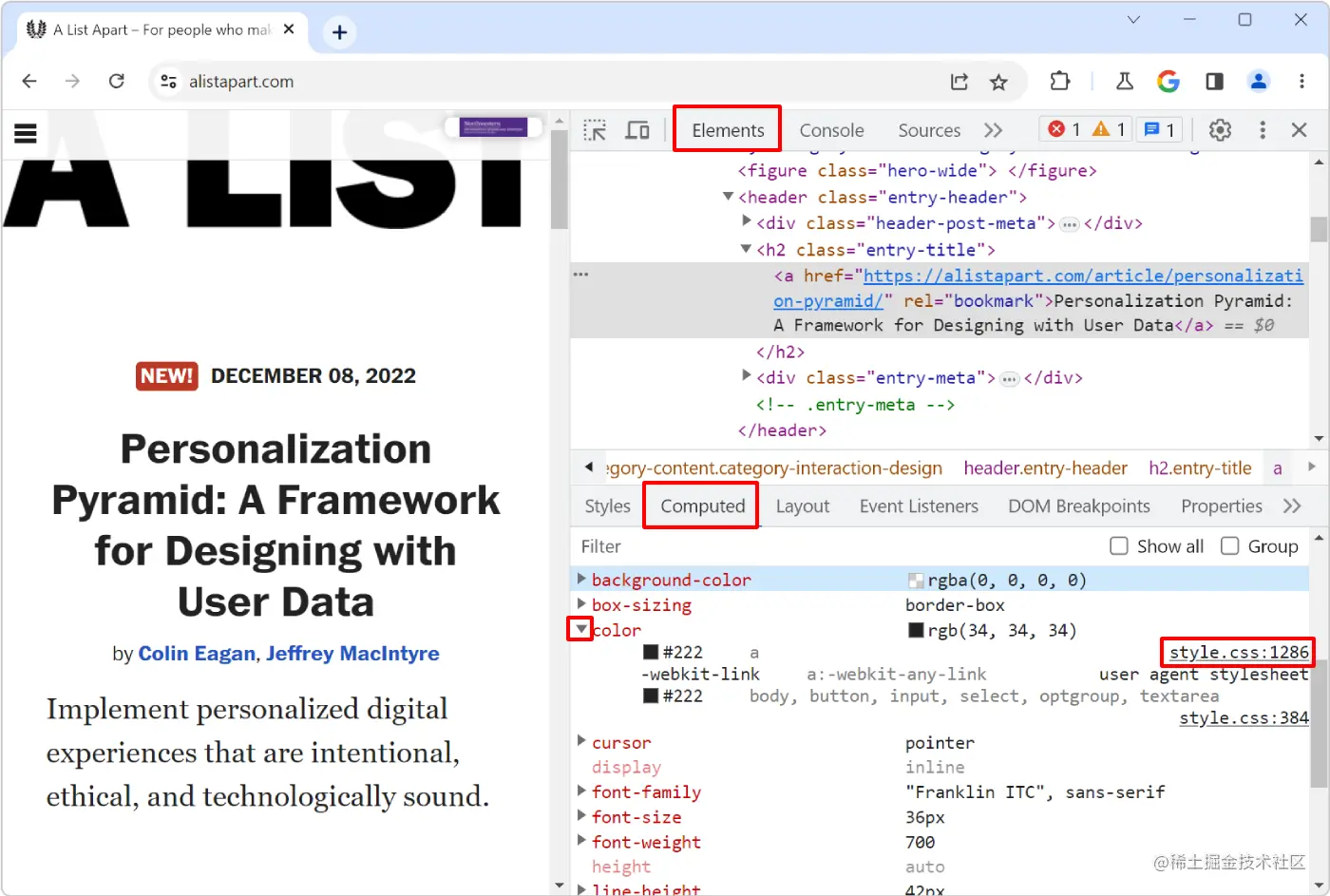Open the Chrome extensions puzzle icon
The width and height of the screenshot is (1330, 896).
coord(1060,82)
